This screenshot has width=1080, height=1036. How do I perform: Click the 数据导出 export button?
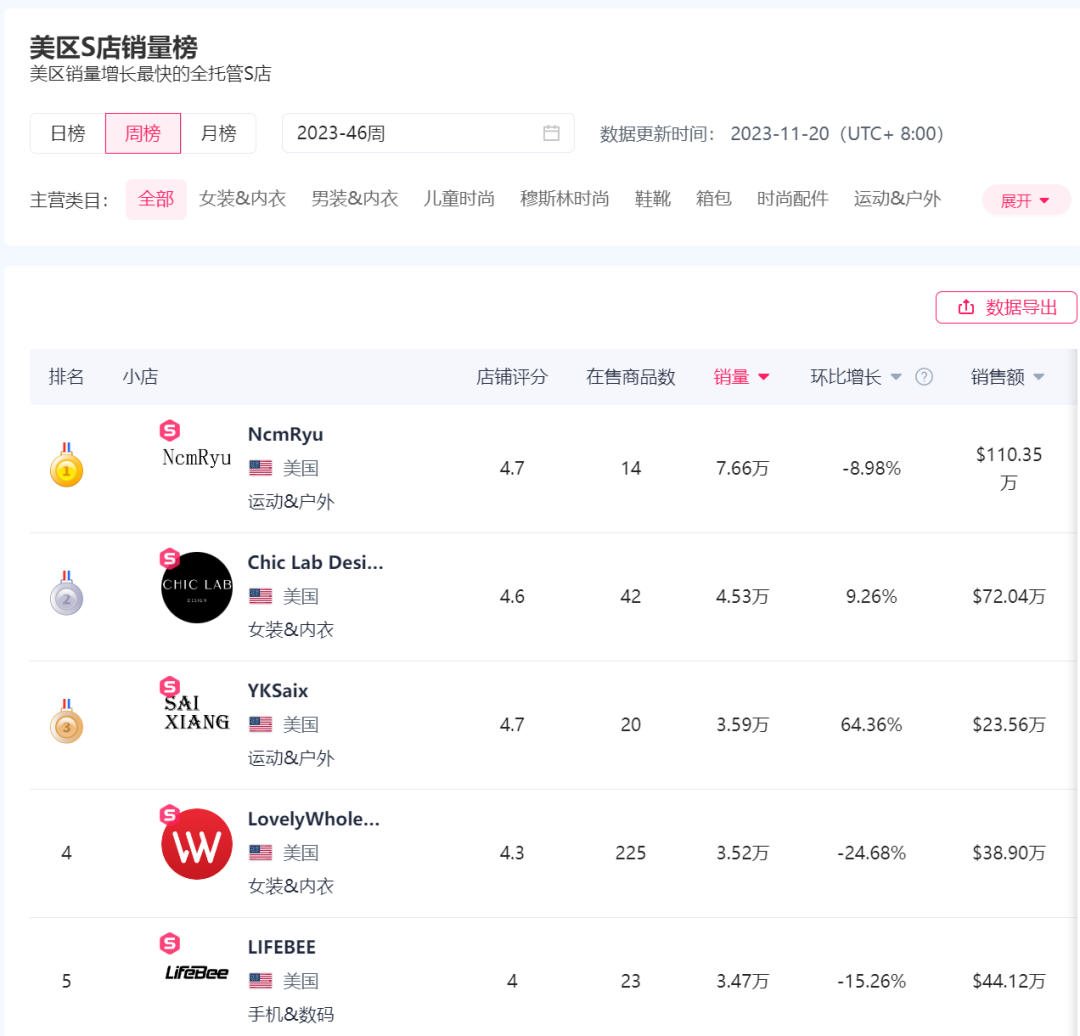(1006, 307)
